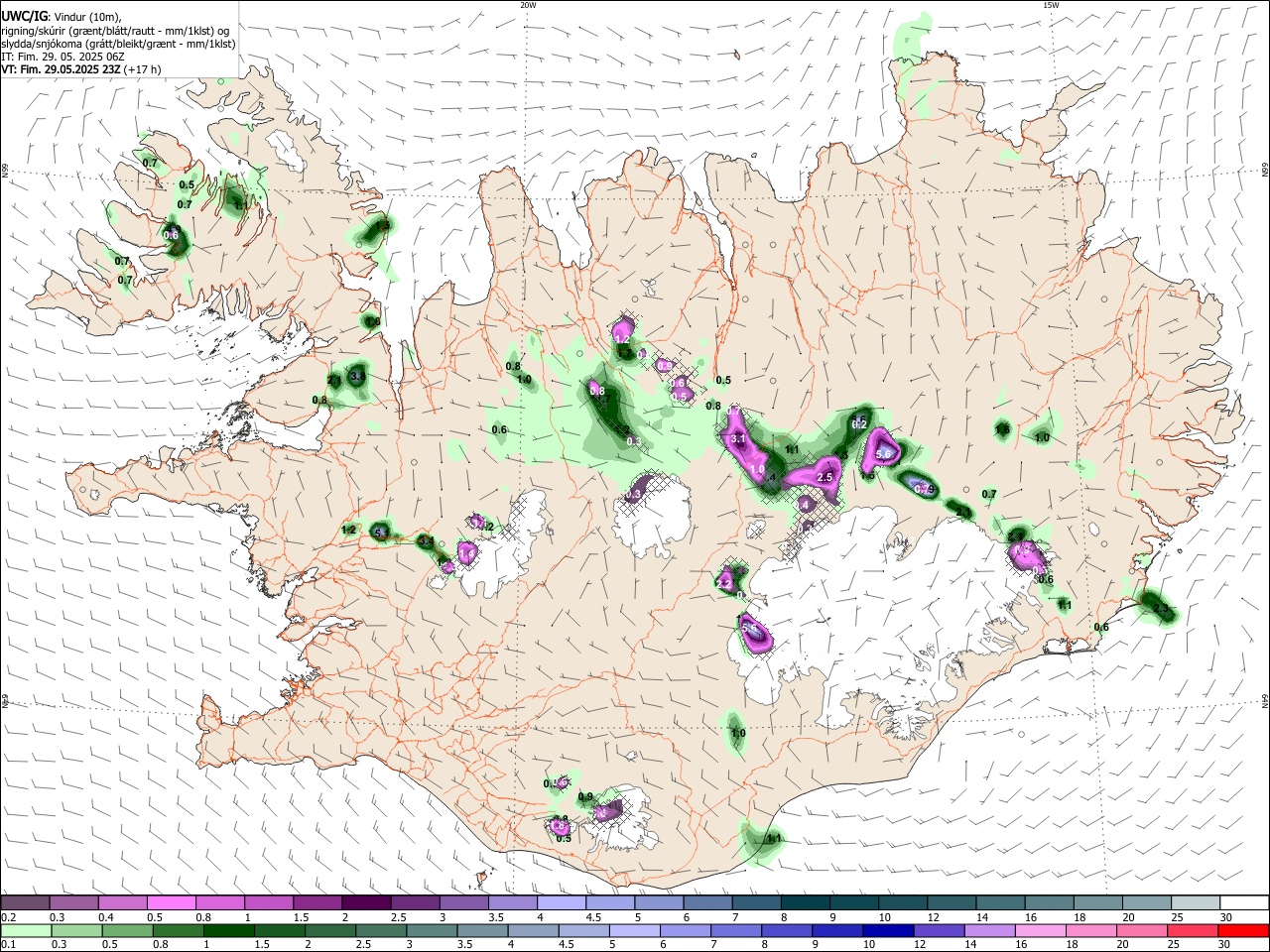Viewport: 1270px width, 952px height.
Task: Click the 'UWC/IG: Vindur (10m)' title line
Action: pos(62,17)
